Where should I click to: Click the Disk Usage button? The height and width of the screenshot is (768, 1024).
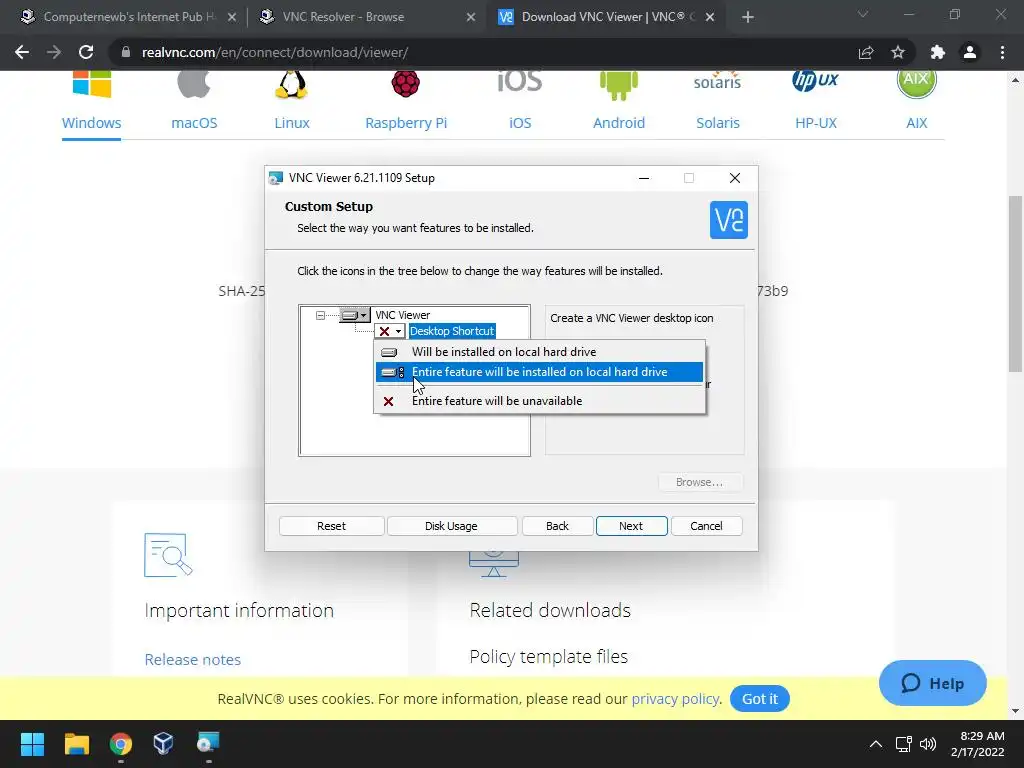[451, 526]
